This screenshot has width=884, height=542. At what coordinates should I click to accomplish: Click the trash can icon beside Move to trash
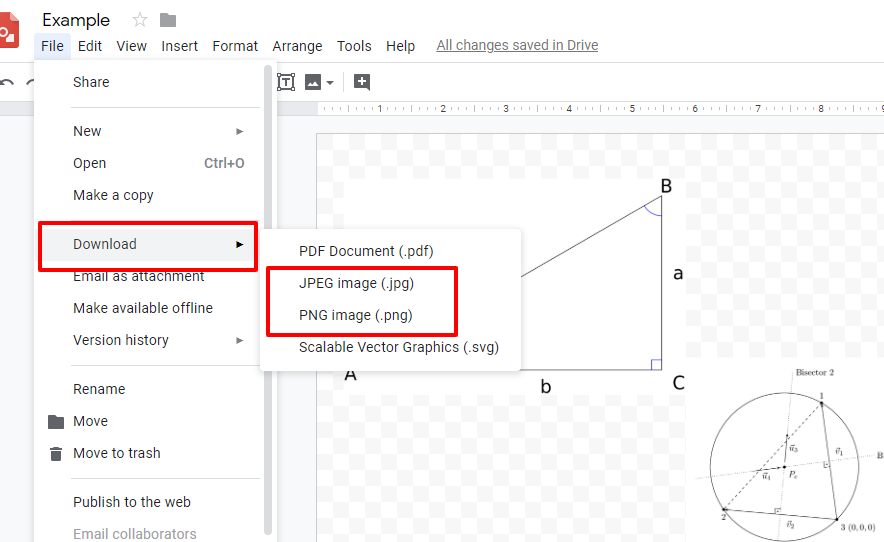click(56, 453)
